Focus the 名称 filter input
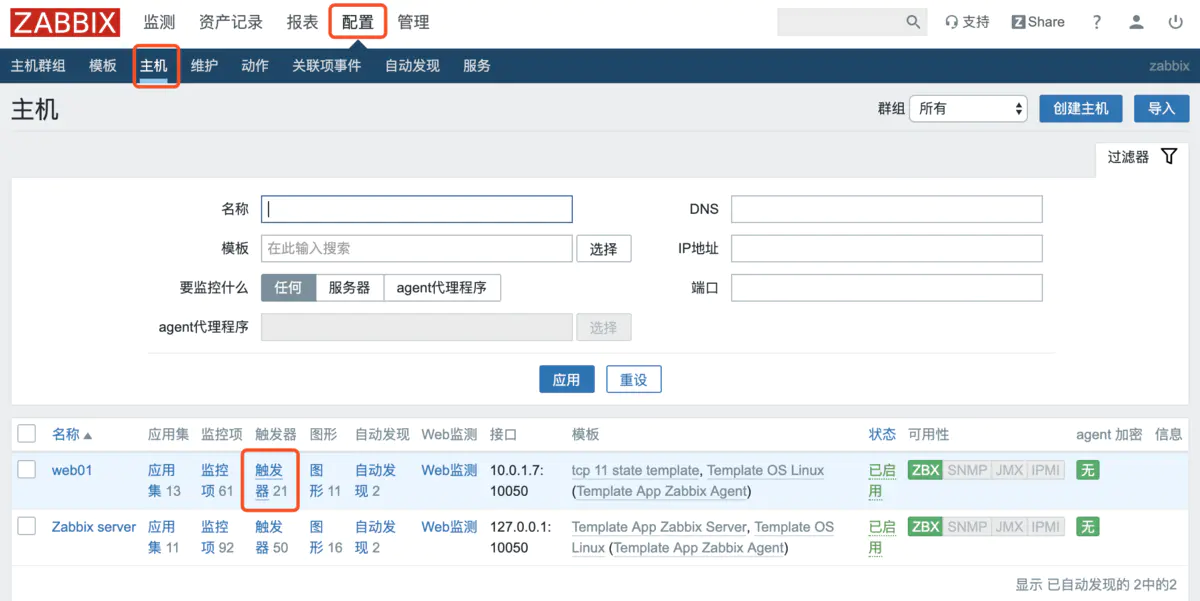 click(x=417, y=209)
